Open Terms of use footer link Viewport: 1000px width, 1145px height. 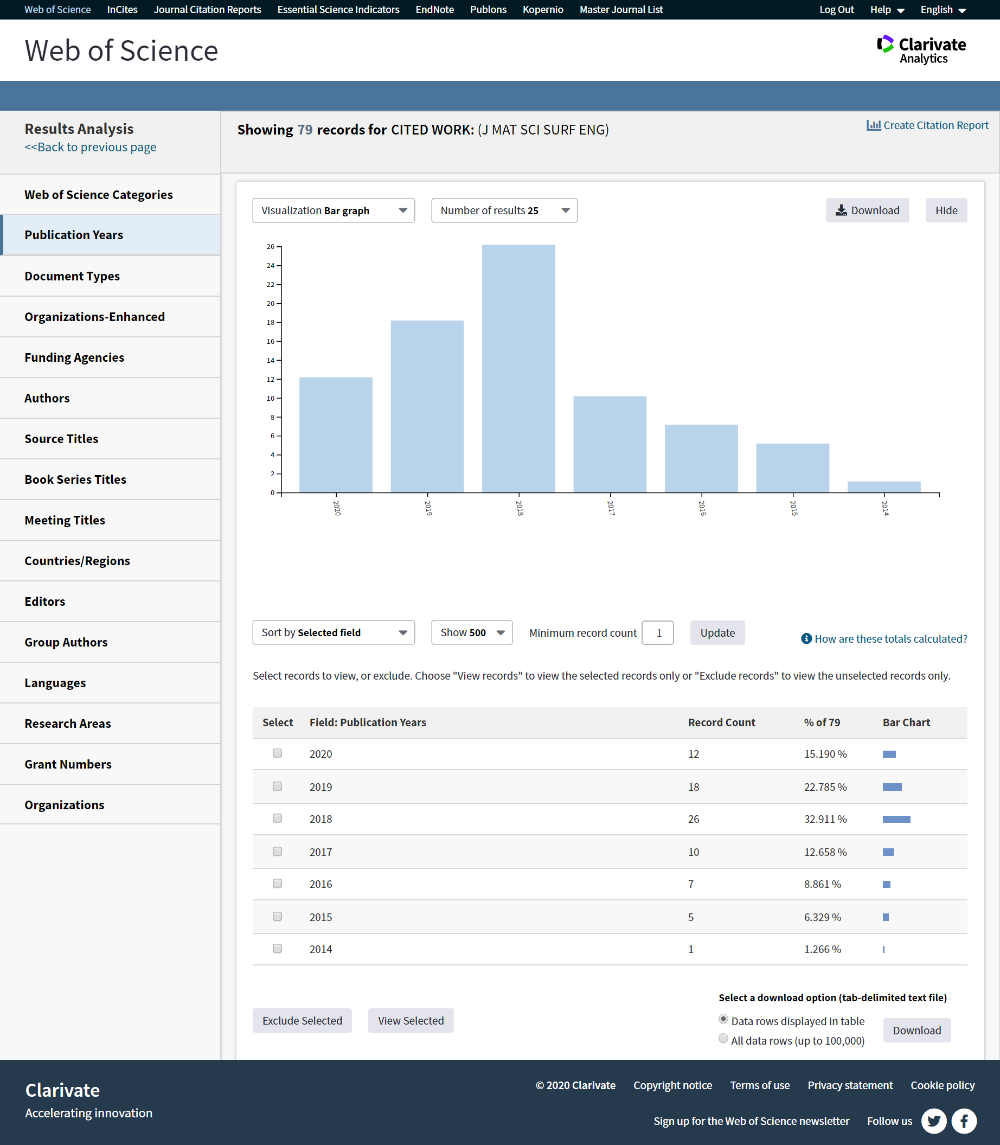(760, 1085)
